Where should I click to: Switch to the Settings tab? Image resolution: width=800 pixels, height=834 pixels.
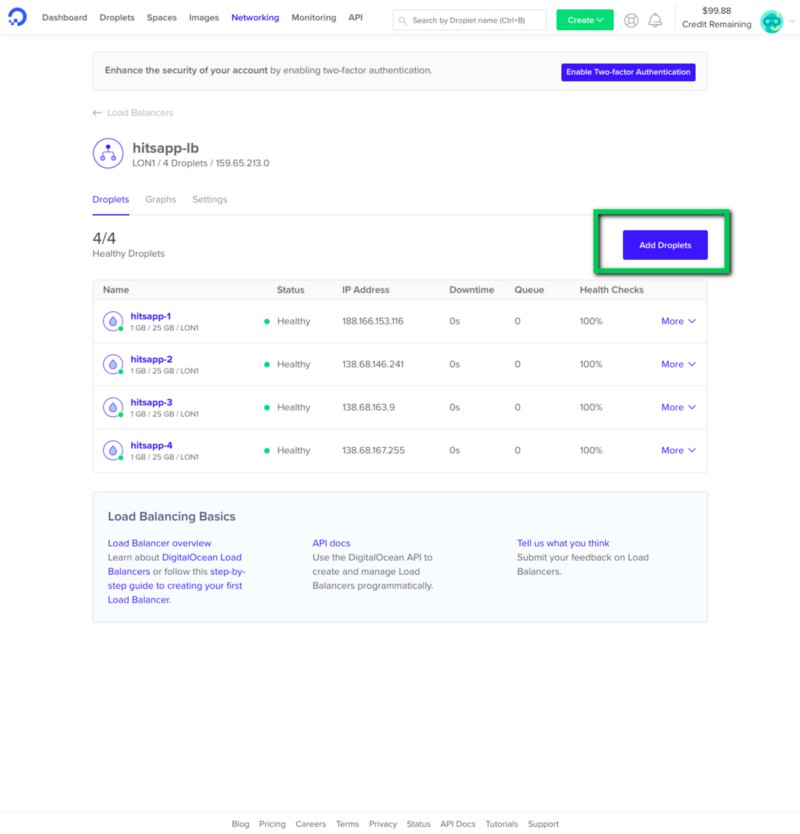pyautogui.click(x=210, y=199)
